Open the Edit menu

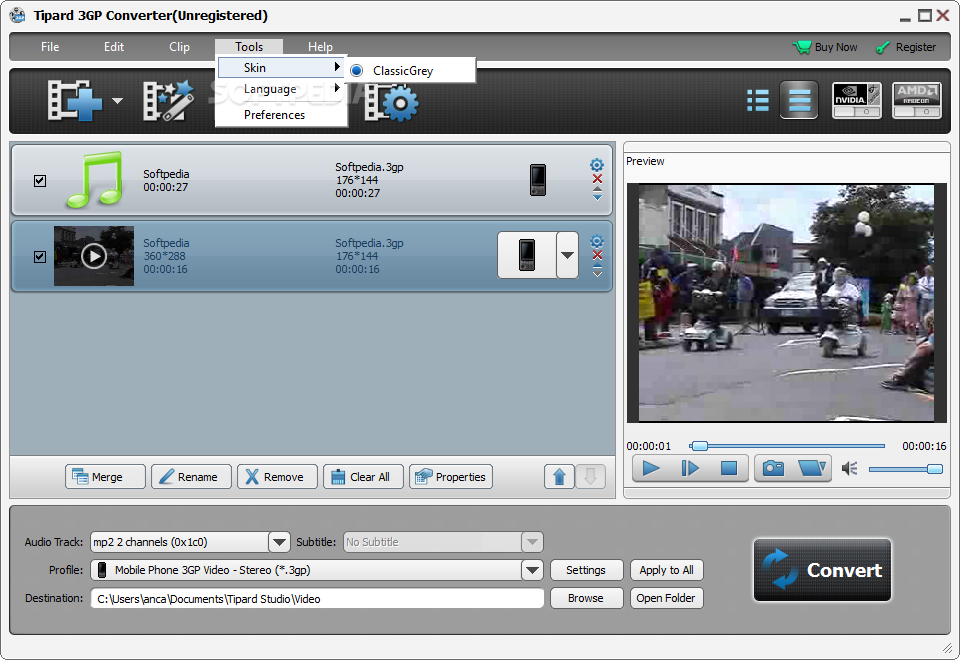pos(114,47)
